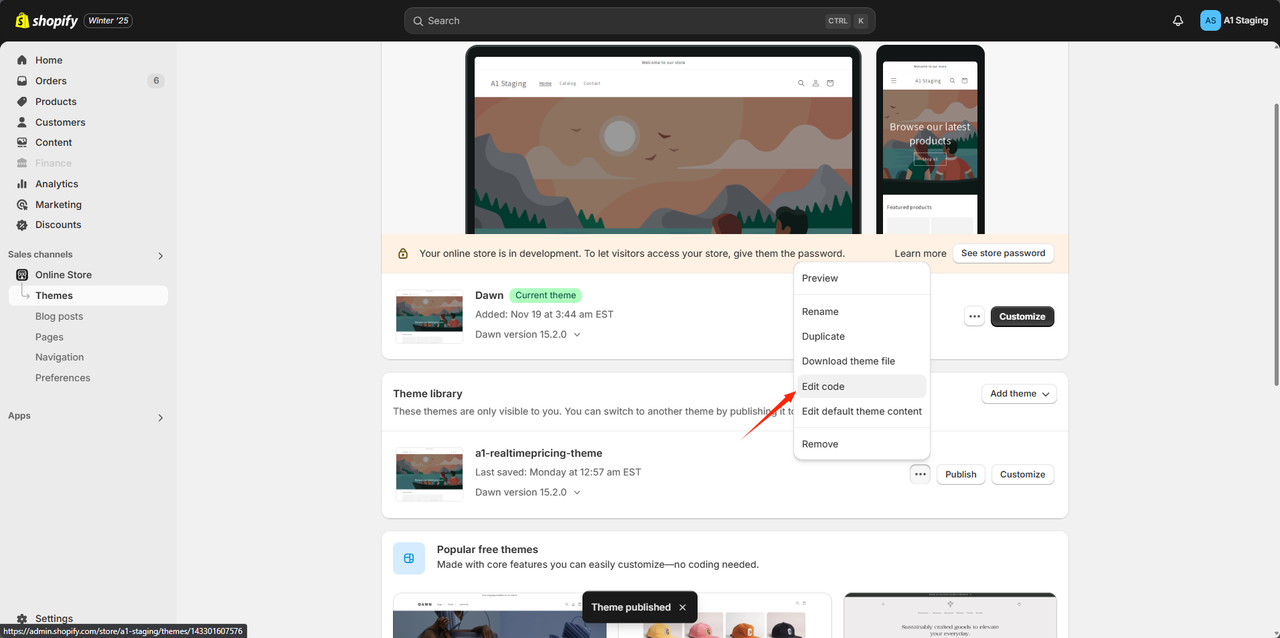
Task: Choose Duplicate in the context menu
Action: [x=862, y=337]
